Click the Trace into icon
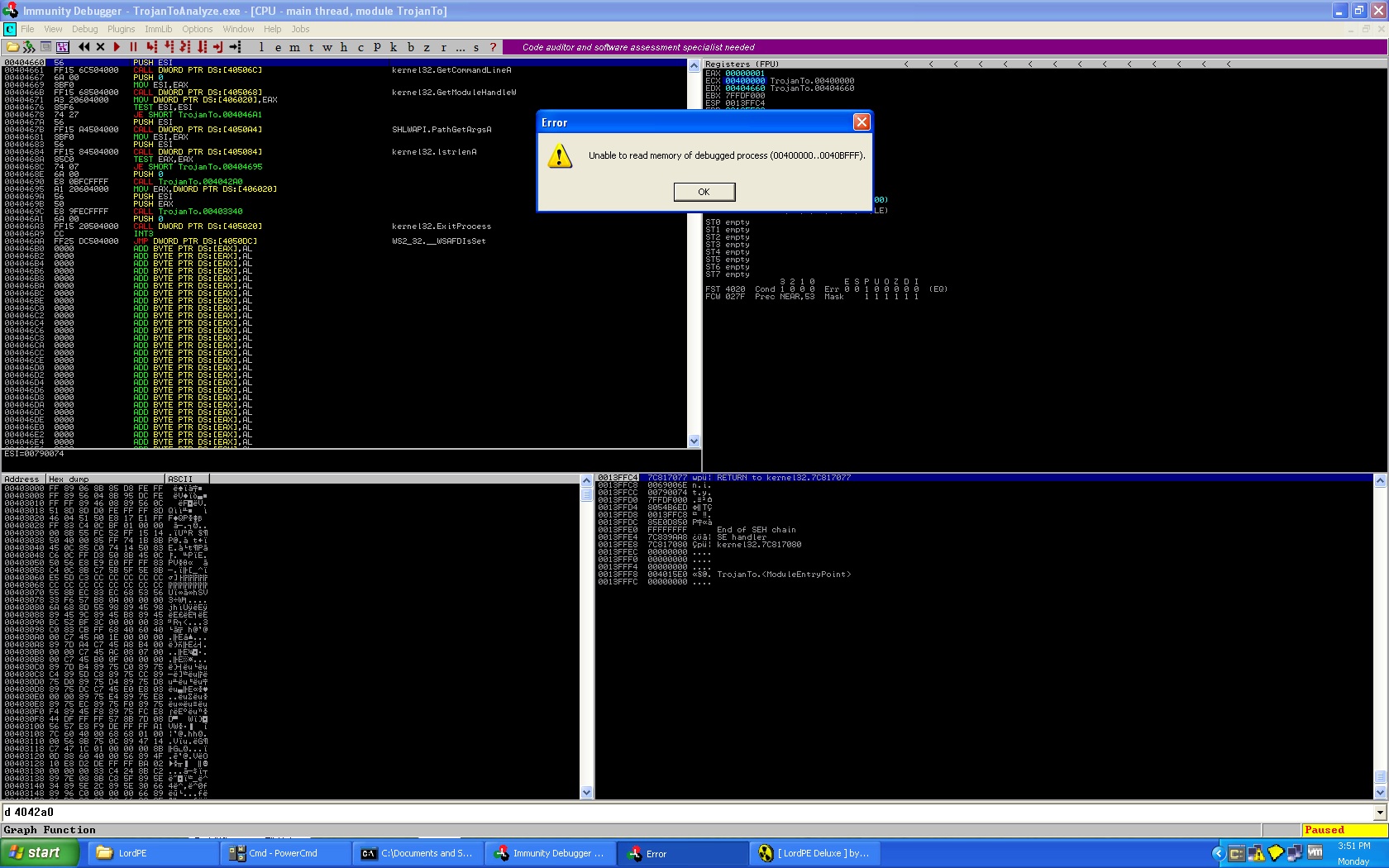 (x=185, y=47)
